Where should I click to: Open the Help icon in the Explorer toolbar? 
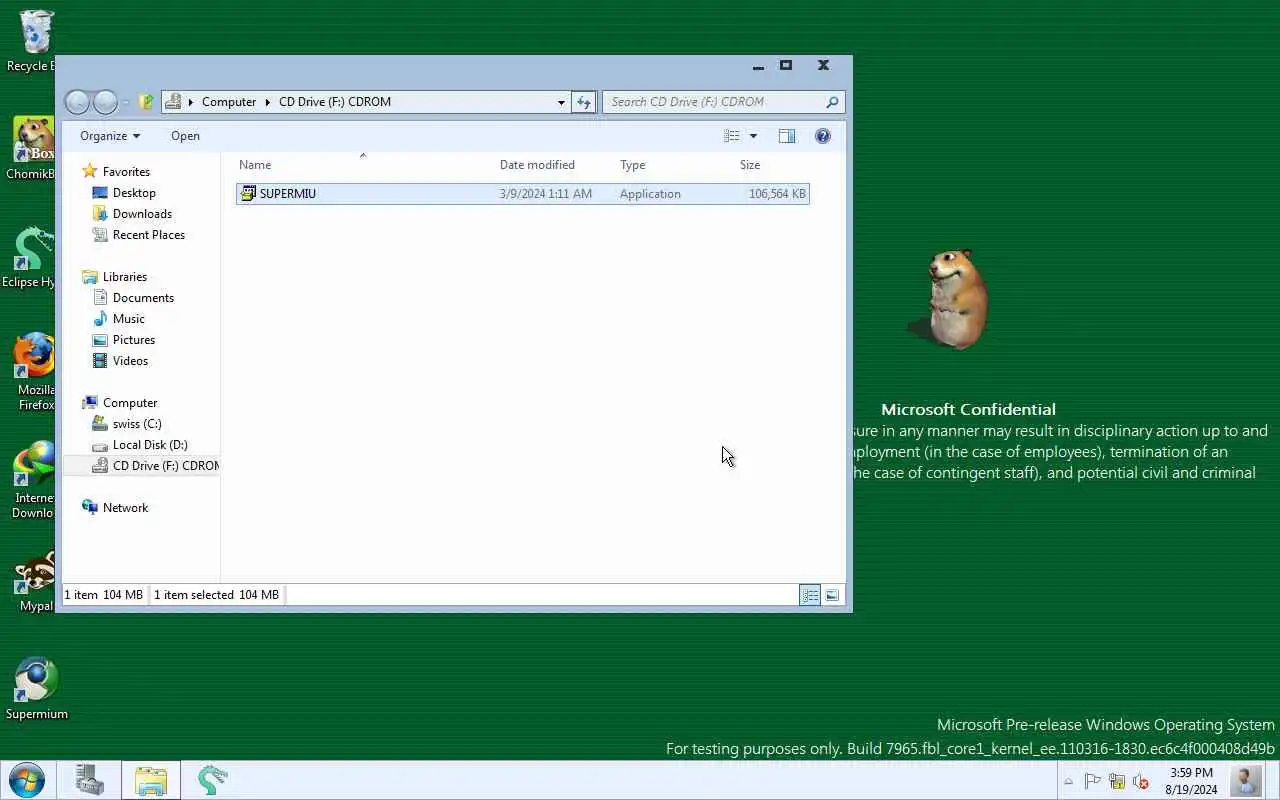click(x=823, y=136)
